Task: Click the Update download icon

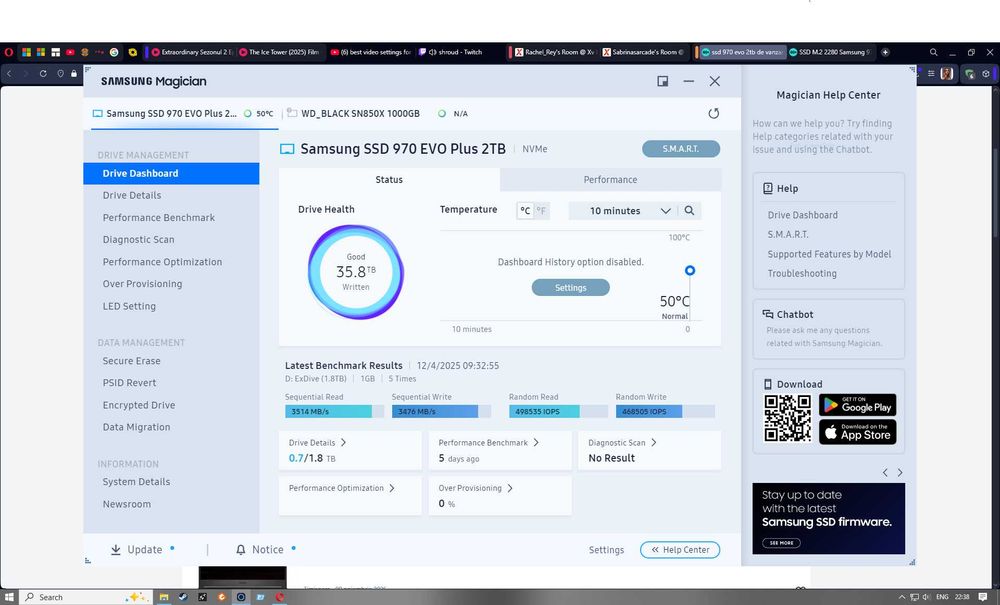Action: click(x=115, y=550)
